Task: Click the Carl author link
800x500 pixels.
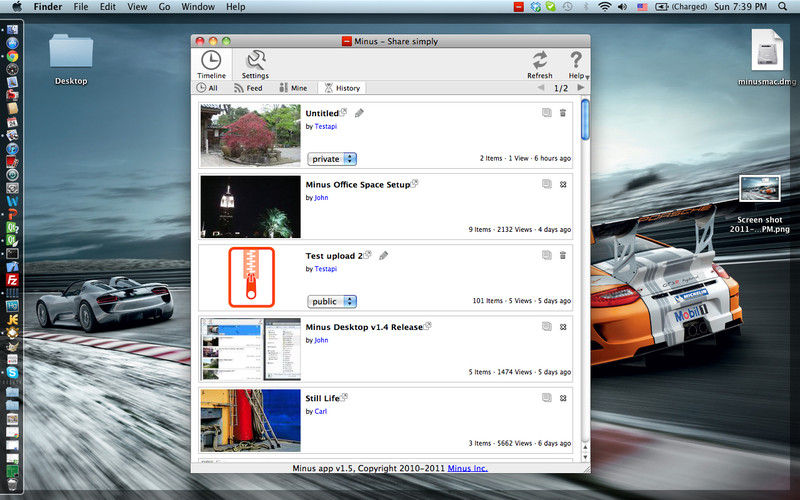Action: tap(320, 411)
